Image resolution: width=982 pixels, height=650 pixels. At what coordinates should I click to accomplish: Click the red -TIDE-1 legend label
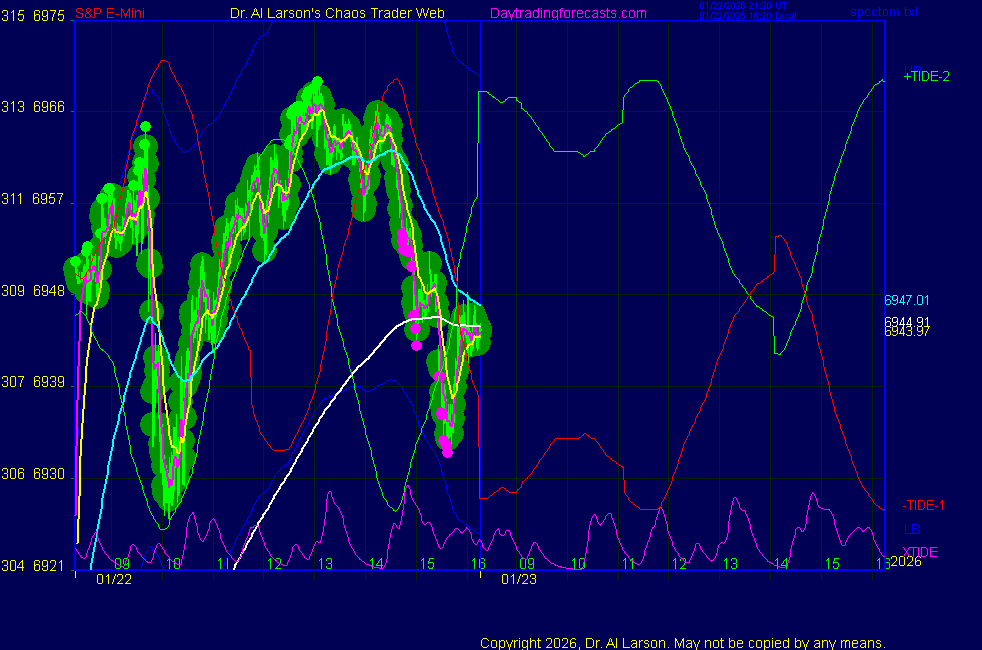(x=924, y=506)
